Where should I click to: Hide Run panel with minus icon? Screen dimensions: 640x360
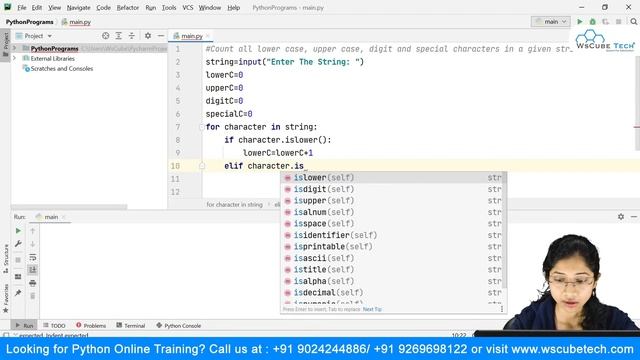point(633,217)
